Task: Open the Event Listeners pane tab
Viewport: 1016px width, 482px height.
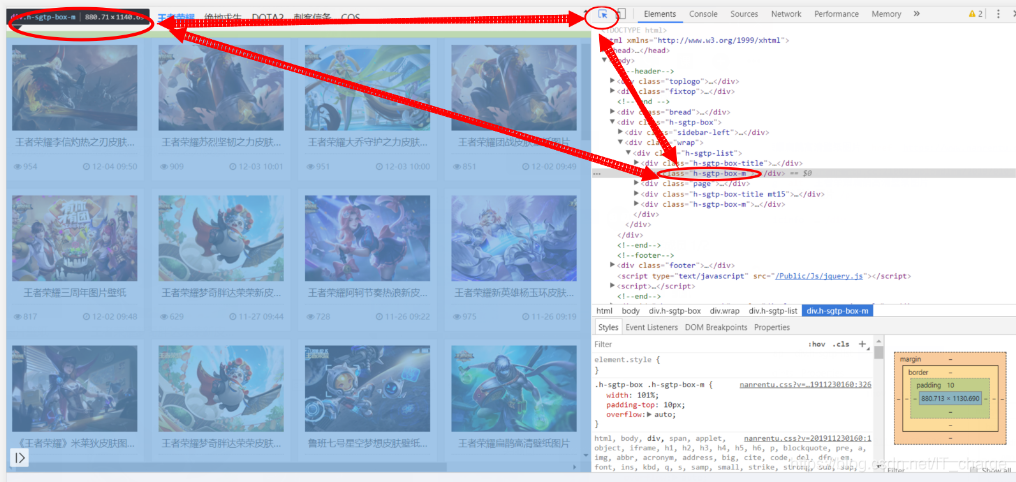Action: [x=651, y=327]
